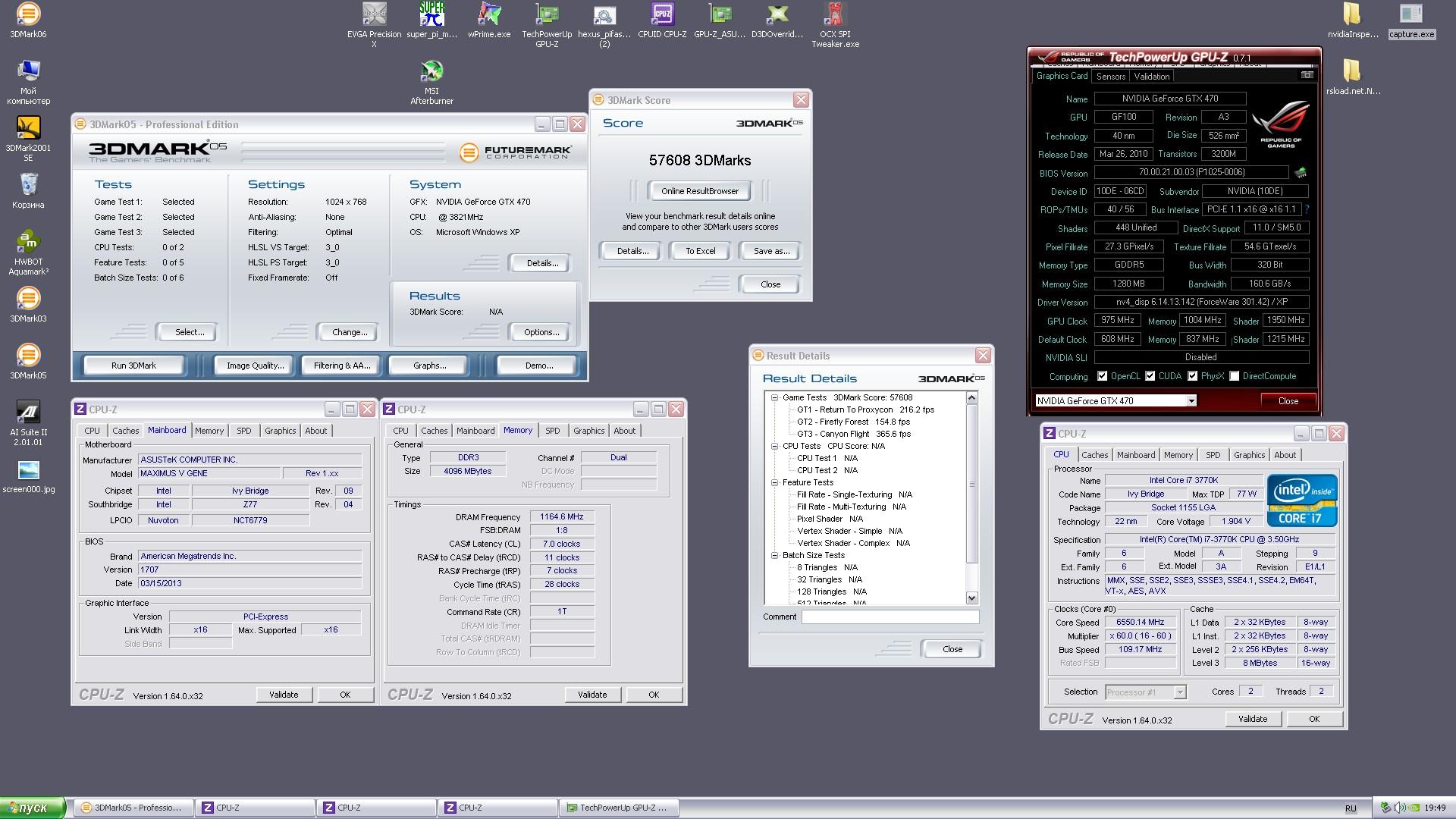Screen dimensions: 1456x819
Task: Click the To Excel button
Action: (701, 251)
